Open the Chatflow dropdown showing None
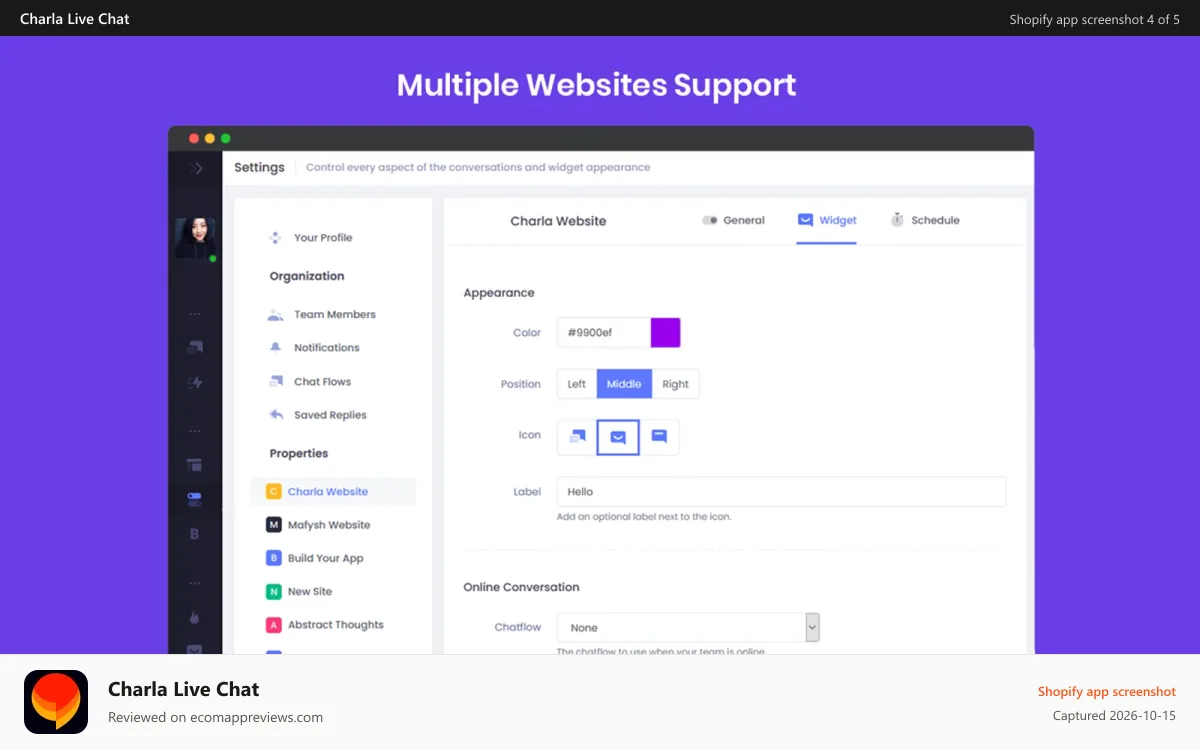Screen dimensions: 1200x750 (x=688, y=628)
